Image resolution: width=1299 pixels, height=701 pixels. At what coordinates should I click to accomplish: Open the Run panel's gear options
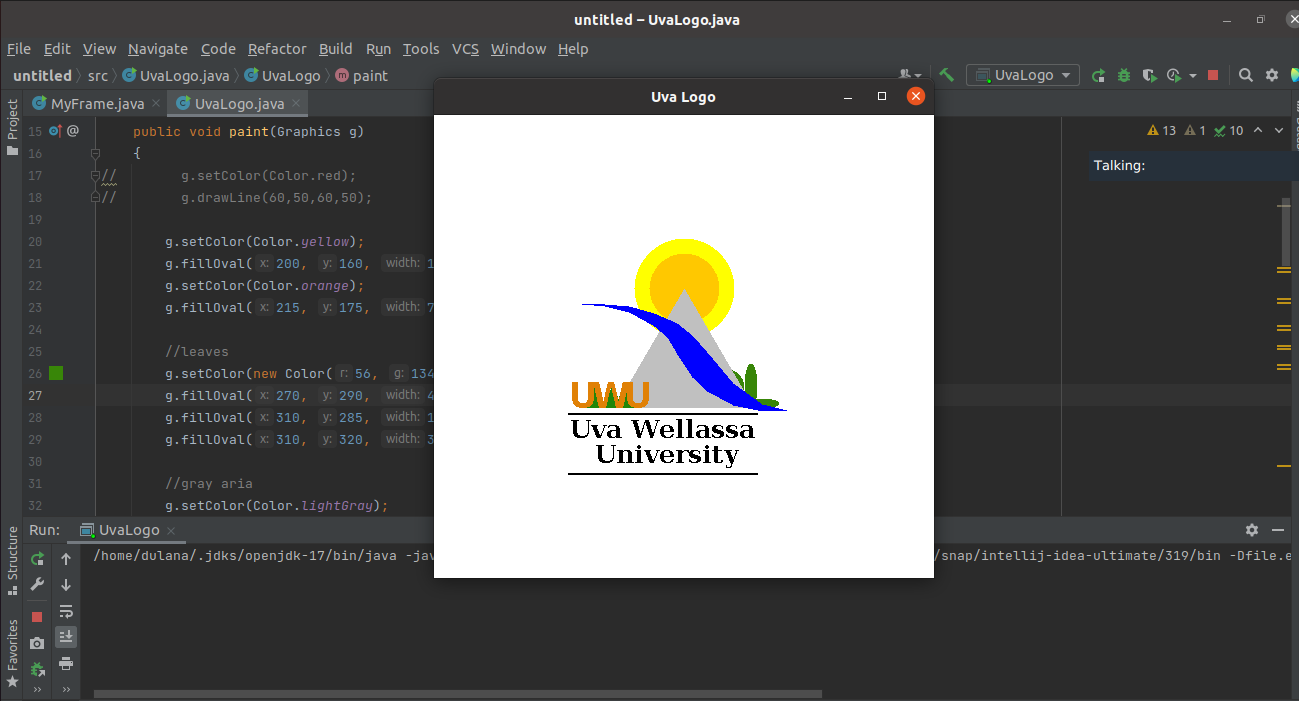pos(1252,530)
